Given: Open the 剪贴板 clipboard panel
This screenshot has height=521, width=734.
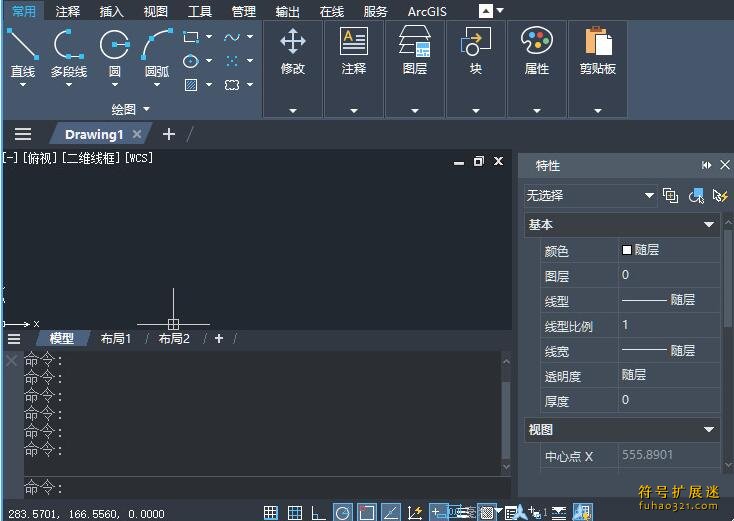Looking at the screenshot, I should (597, 69).
